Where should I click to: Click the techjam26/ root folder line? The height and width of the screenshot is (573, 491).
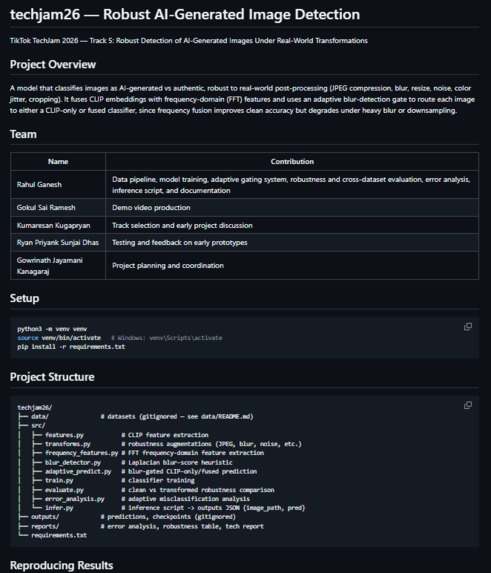(x=35, y=407)
